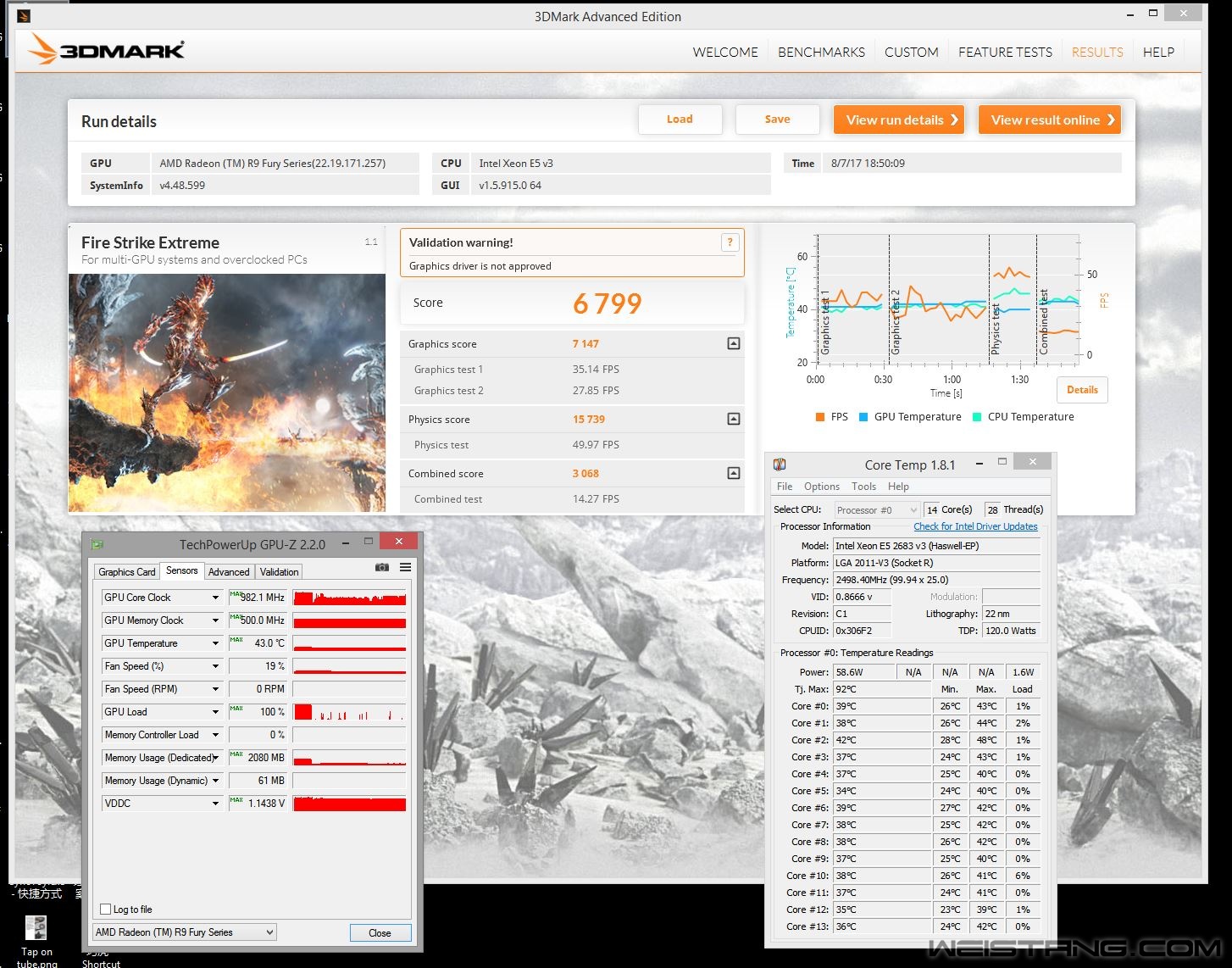The height and width of the screenshot is (968, 1232).
Task: Open the Advanced tab in GPU-Z
Action: tap(229, 572)
